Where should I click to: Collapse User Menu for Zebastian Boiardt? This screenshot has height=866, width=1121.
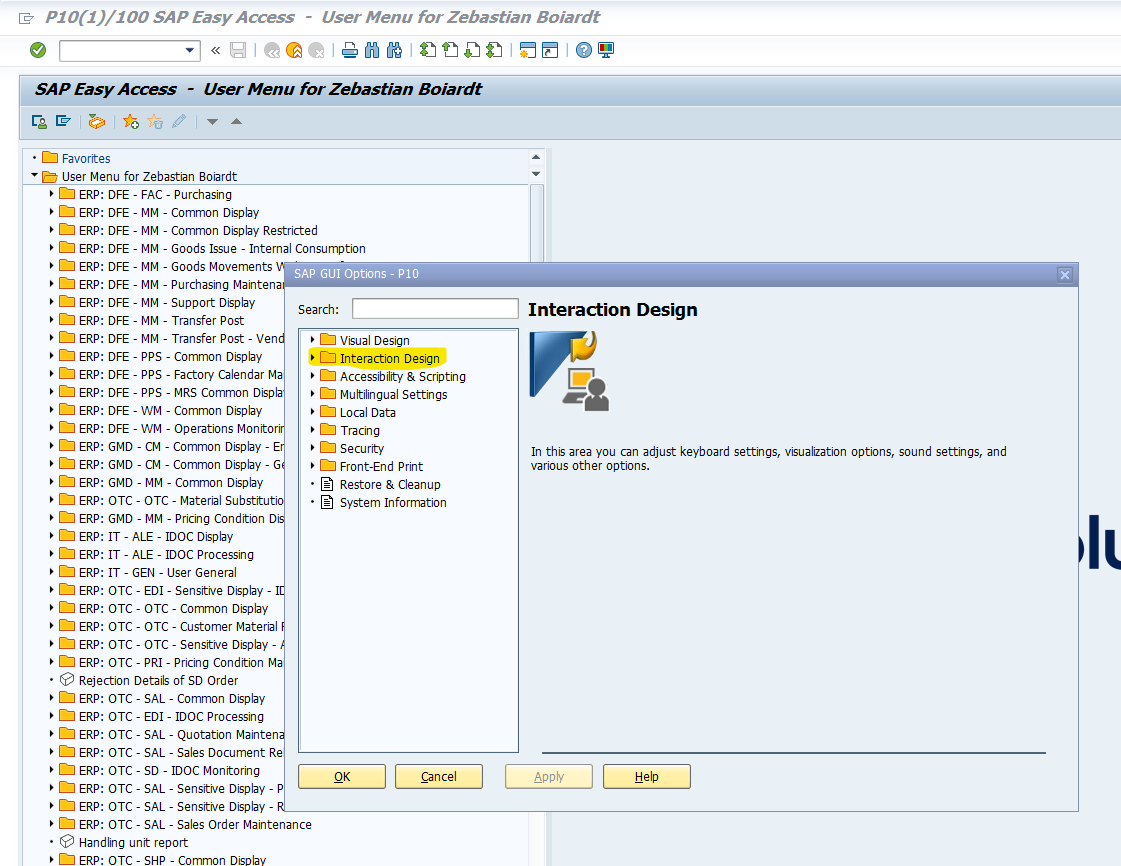point(34,175)
